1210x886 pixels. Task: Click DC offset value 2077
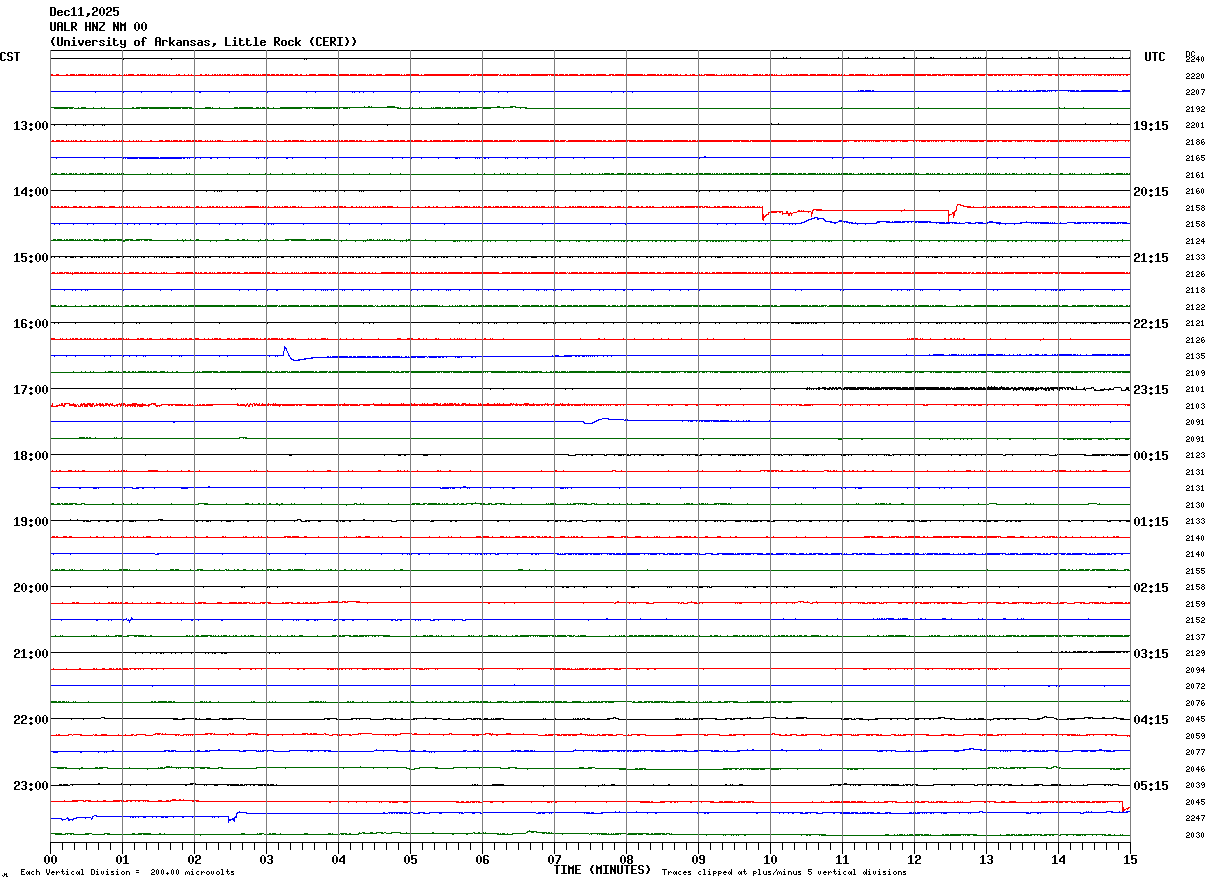[x=1194, y=752]
